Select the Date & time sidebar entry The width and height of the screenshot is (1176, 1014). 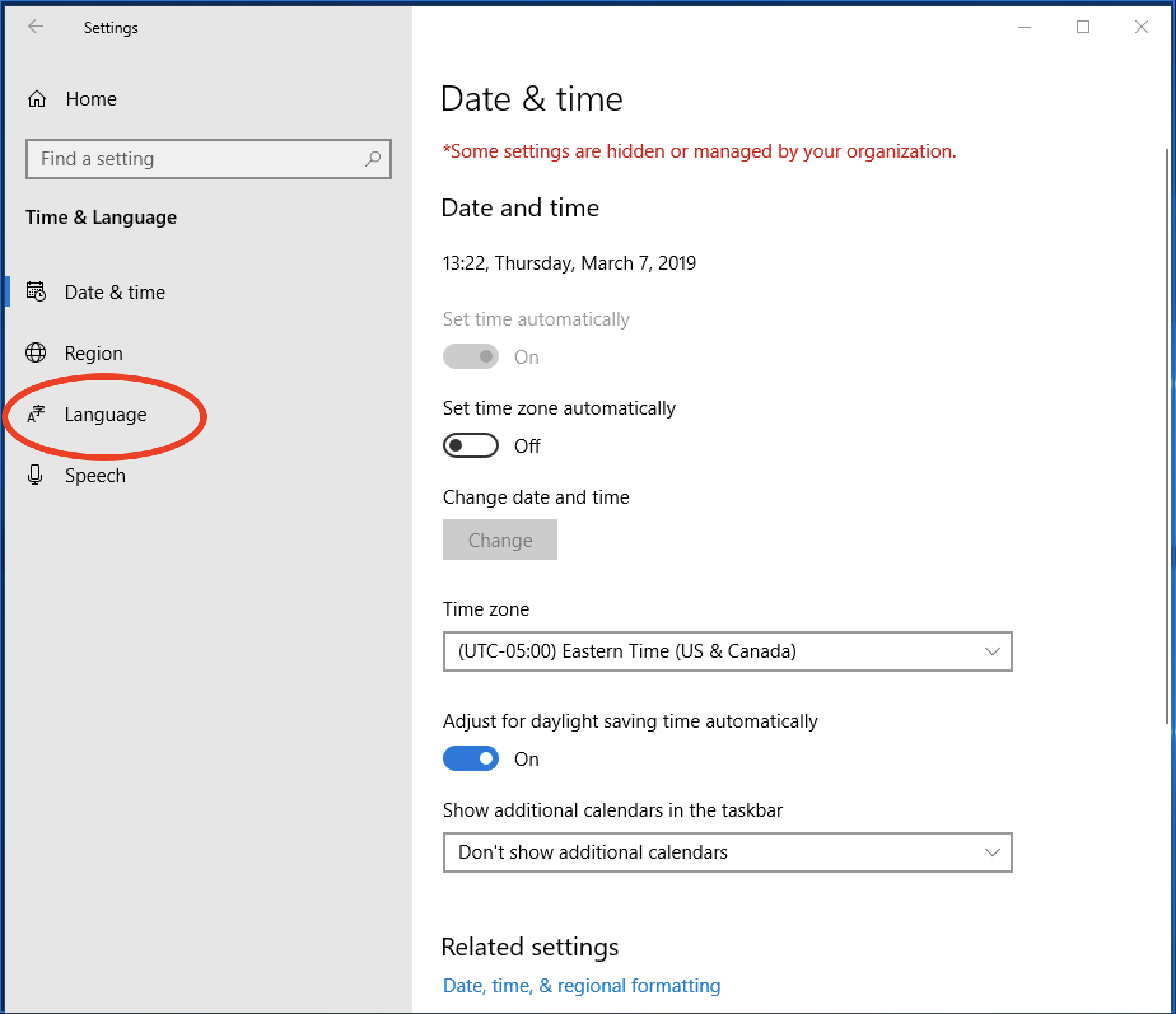tap(115, 292)
